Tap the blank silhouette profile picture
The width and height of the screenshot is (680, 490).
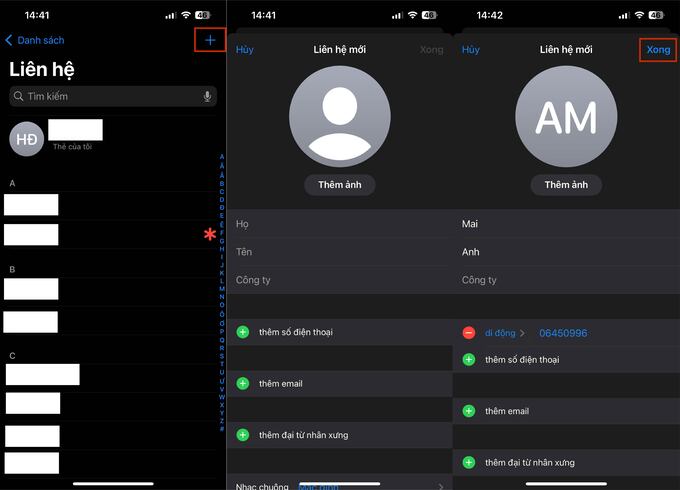340,117
